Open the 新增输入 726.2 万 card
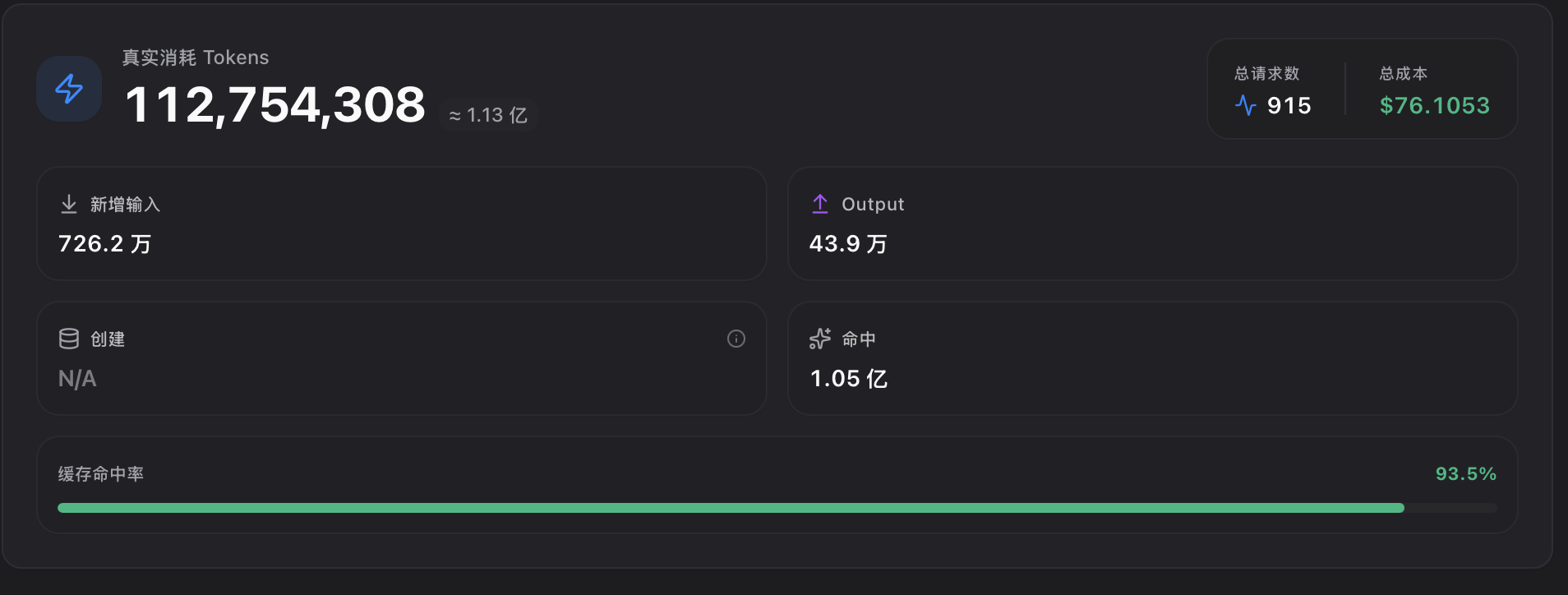 (x=402, y=224)
